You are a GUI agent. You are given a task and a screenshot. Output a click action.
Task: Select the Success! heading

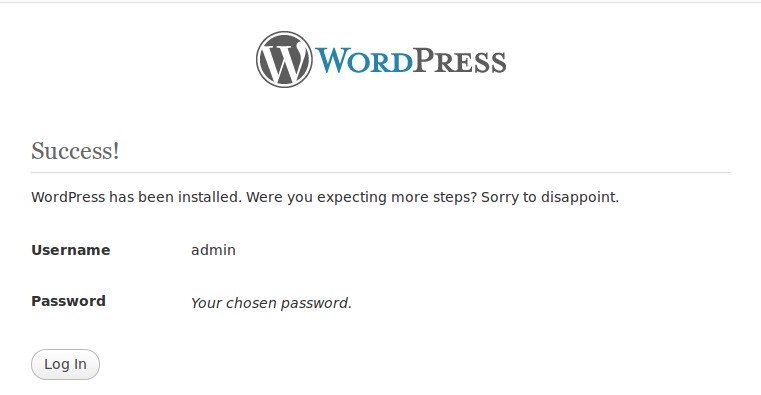click(75, 150)
